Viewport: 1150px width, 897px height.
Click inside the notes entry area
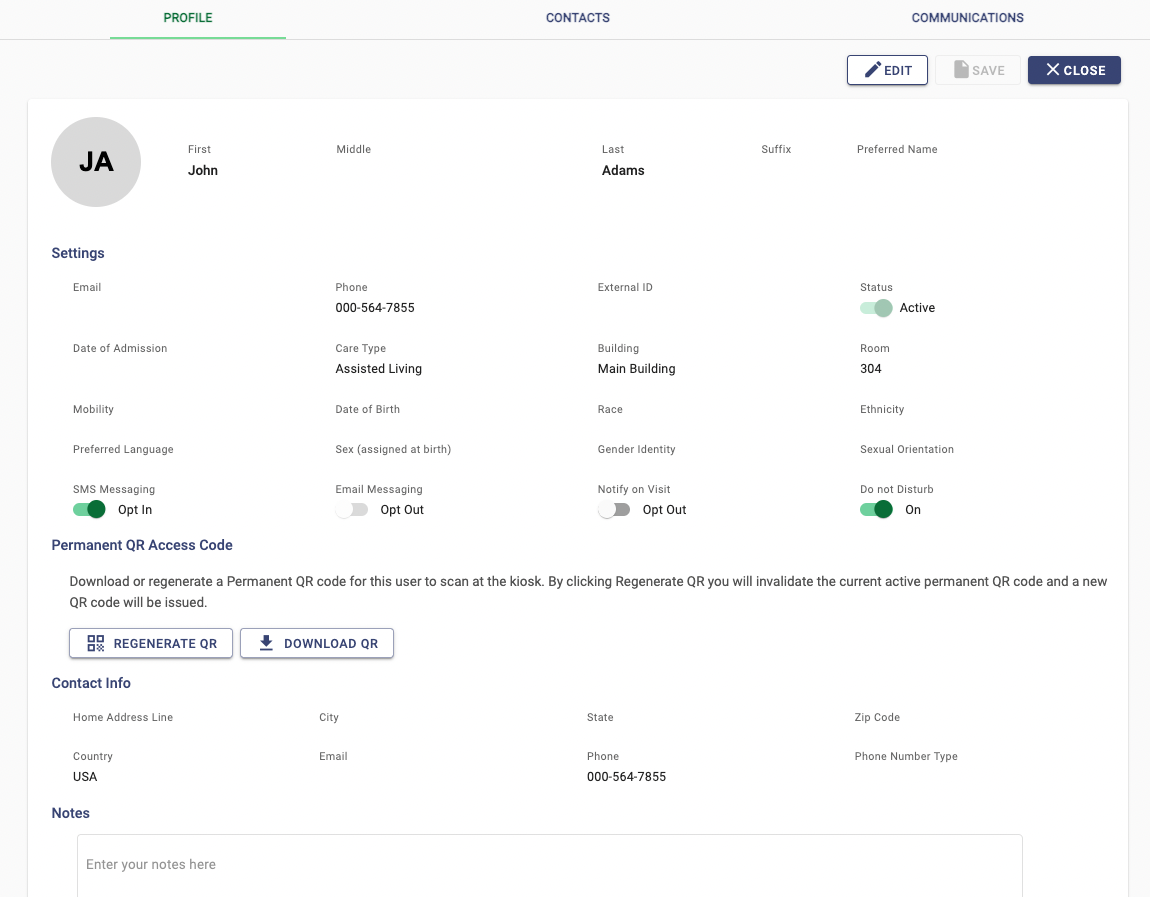click(548, 864)
